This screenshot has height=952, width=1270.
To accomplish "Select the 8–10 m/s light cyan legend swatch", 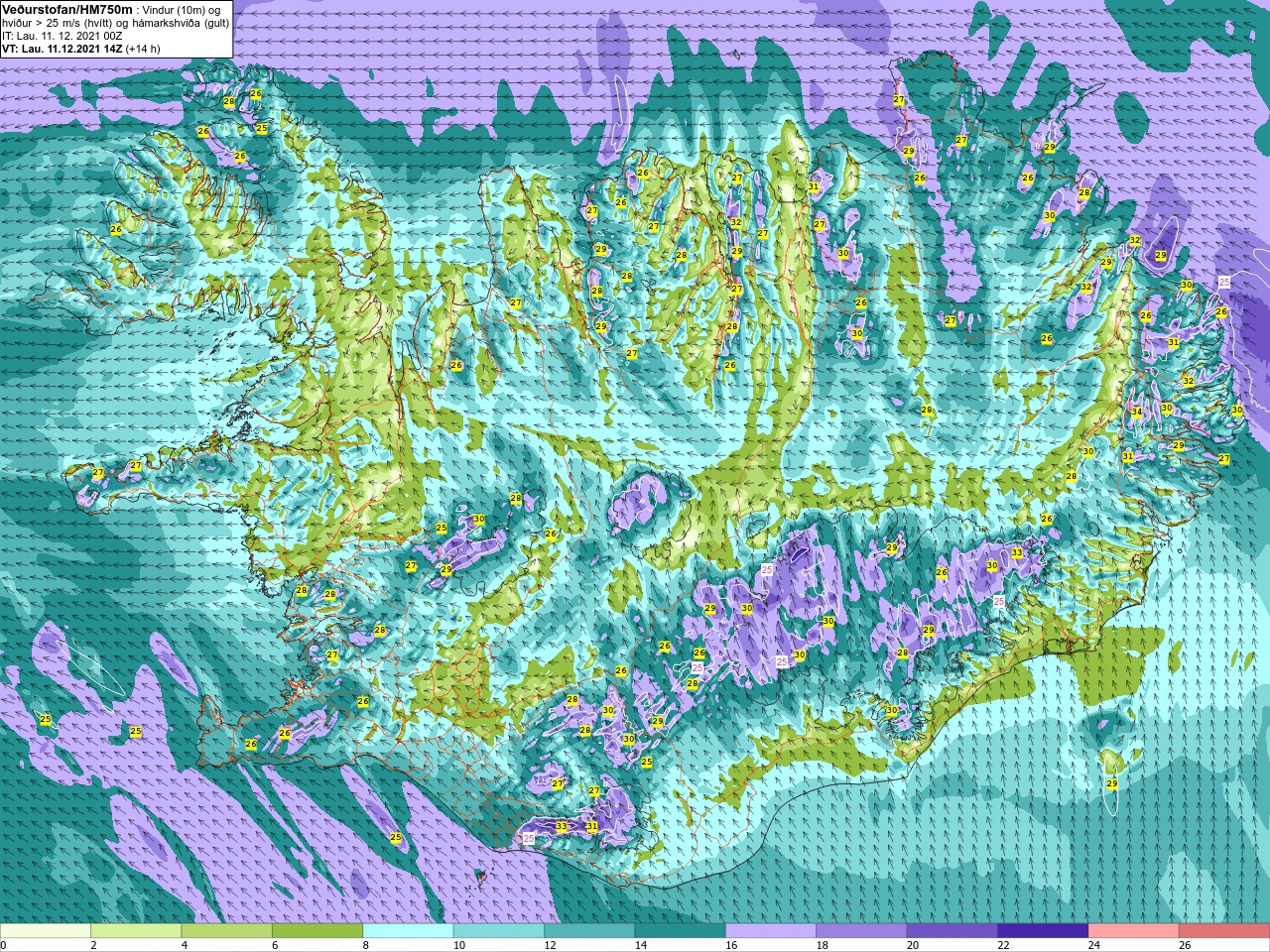I will pyautogui.click(x=409, y=931).
